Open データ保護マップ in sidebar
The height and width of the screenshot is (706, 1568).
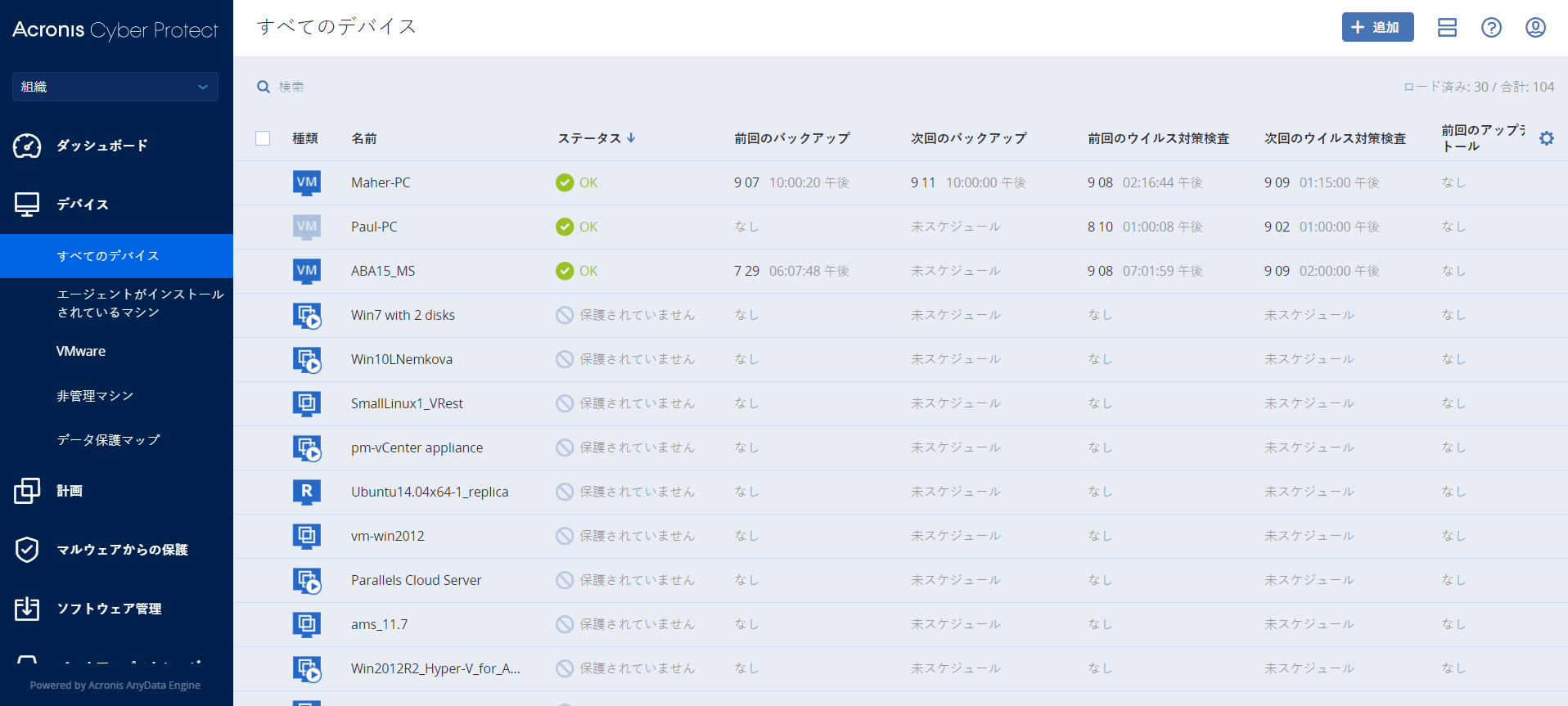point(108,439)
